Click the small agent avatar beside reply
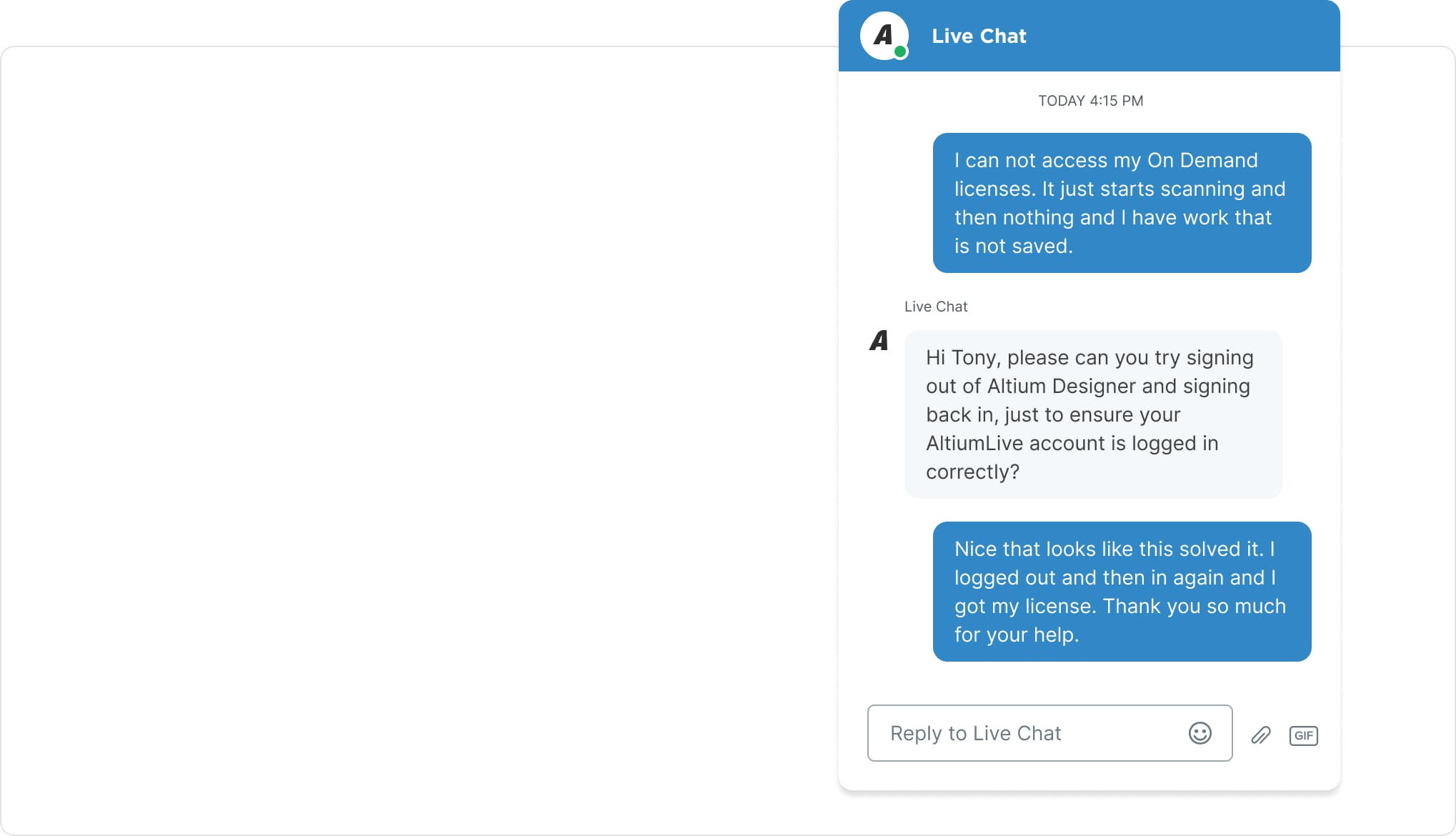This screenshot has width=1456, height=836. click(x=879, y=341)
